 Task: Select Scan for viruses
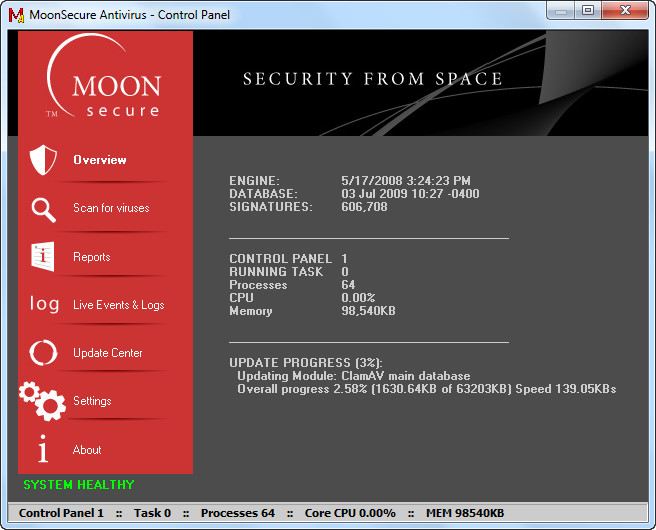click(x=111, y=208)
